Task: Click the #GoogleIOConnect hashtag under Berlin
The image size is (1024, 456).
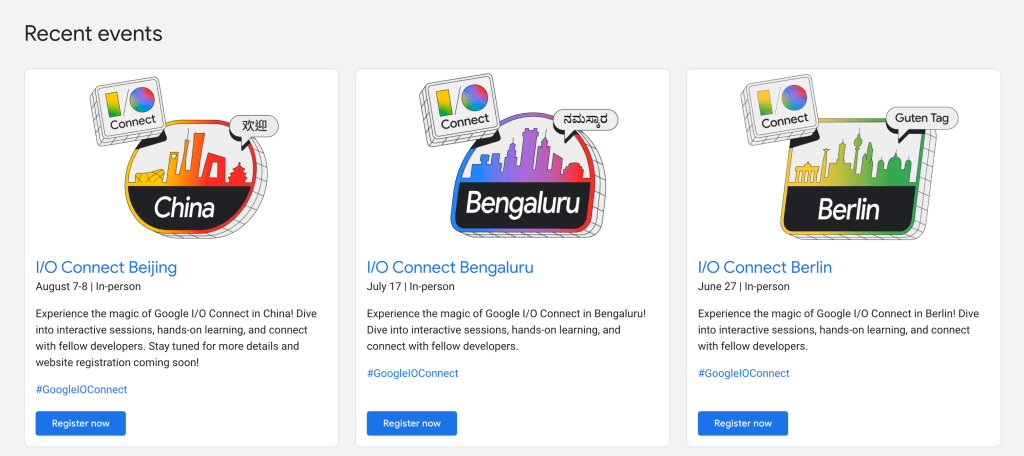Action: pos(743,373)
